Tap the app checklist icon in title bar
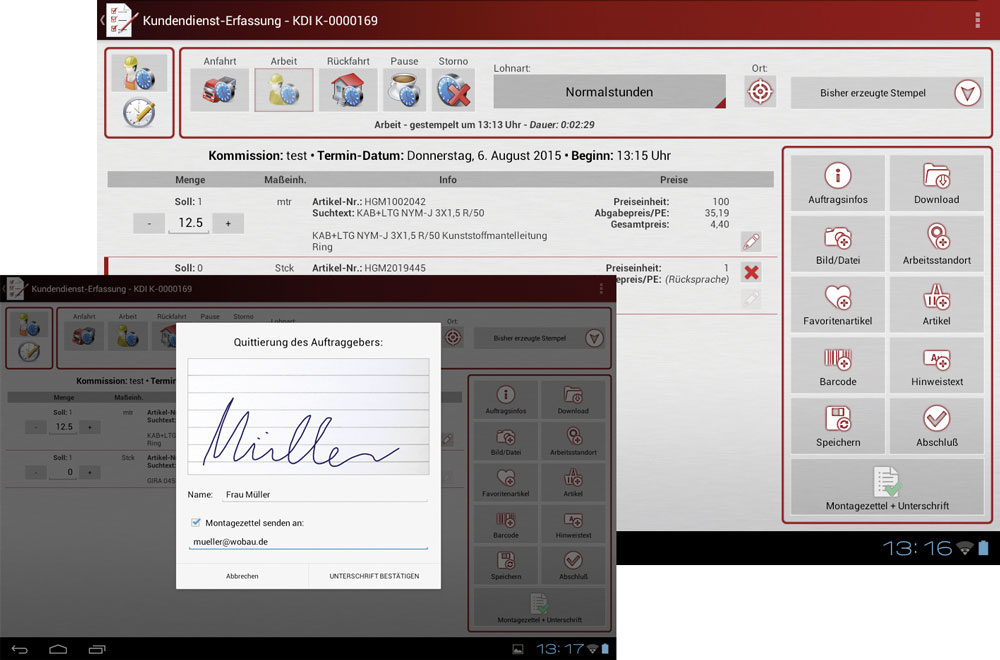 121,20
